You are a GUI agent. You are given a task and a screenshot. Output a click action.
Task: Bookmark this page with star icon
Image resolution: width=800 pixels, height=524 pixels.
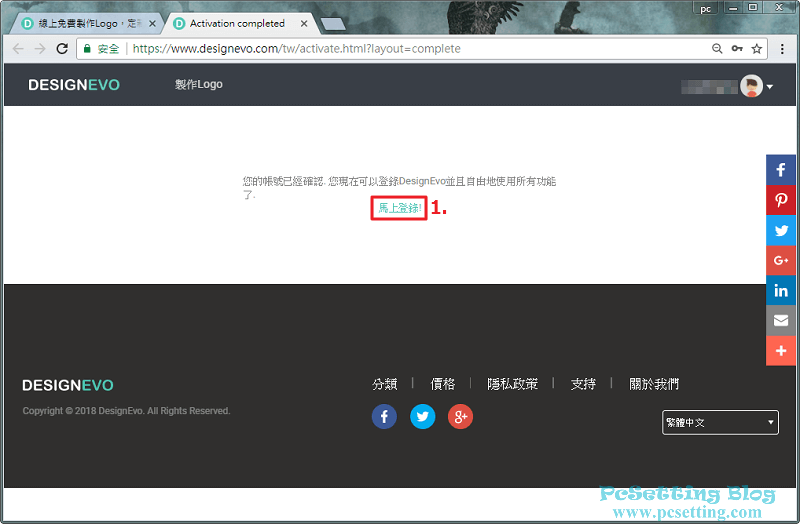point(757,48)
